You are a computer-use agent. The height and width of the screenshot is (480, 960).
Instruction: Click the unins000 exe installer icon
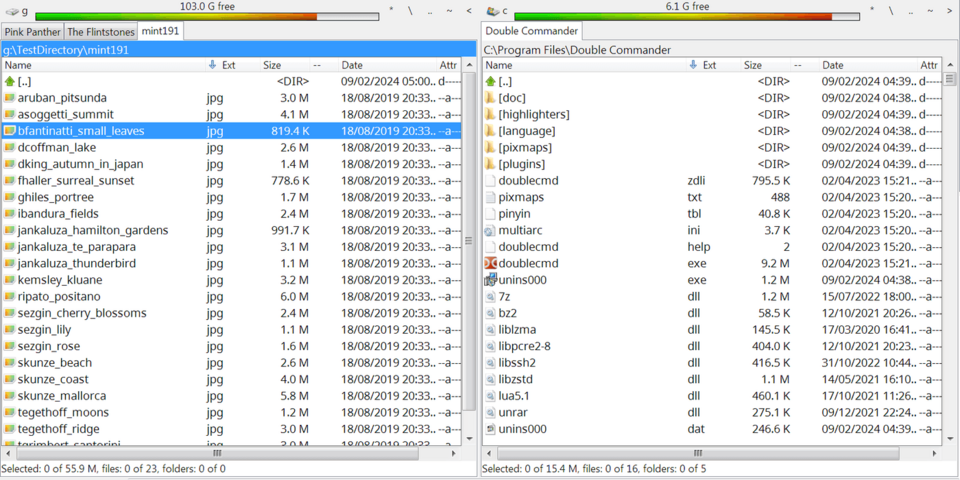(x=490, y=280)
